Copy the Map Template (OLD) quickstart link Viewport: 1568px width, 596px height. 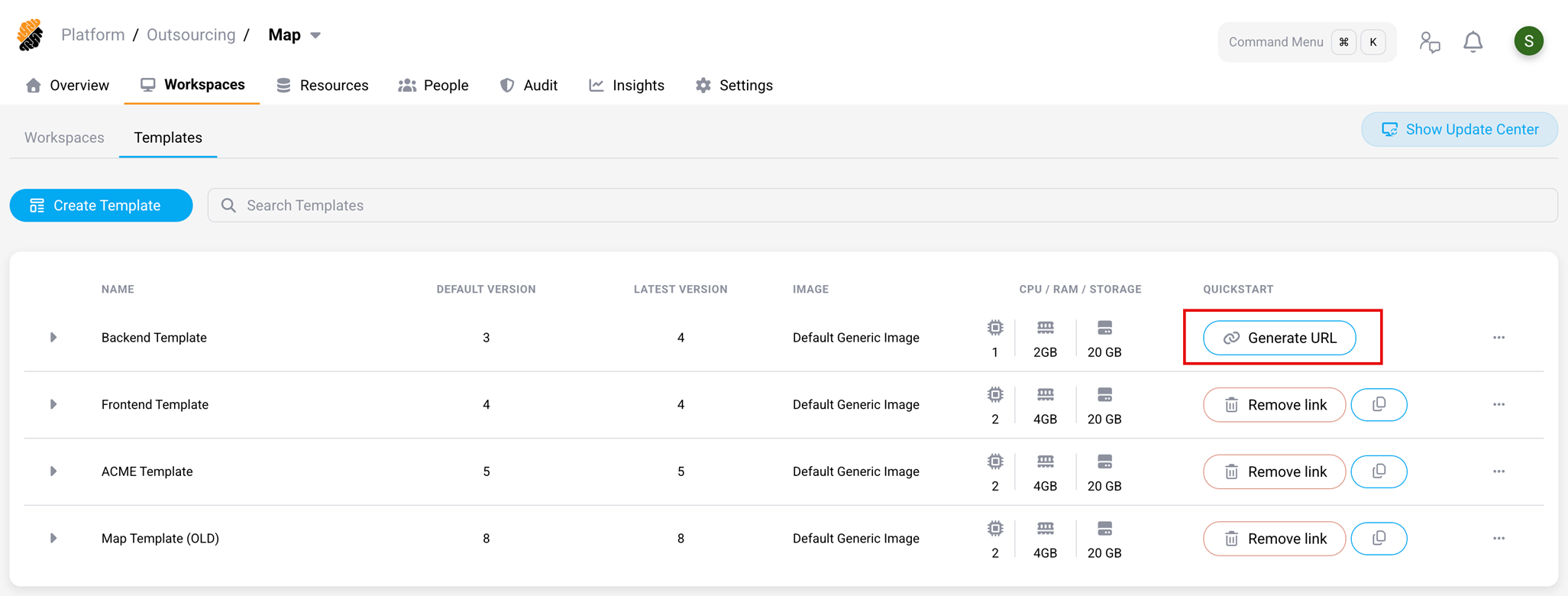coord(1379,539)
